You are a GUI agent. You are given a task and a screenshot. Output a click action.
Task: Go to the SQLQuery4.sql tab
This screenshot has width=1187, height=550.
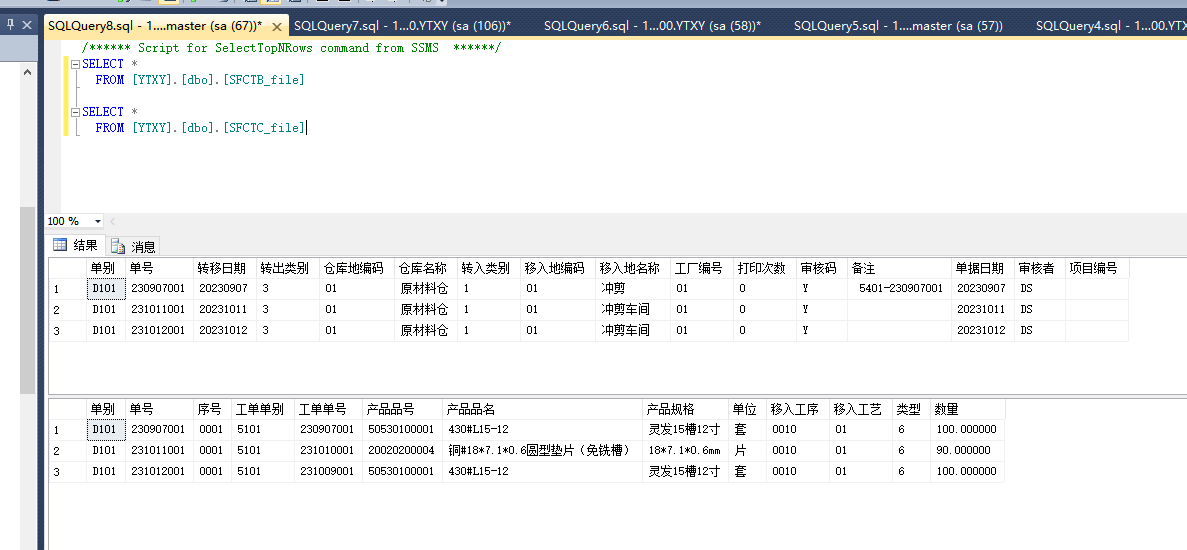click(x=1110, y=26)
